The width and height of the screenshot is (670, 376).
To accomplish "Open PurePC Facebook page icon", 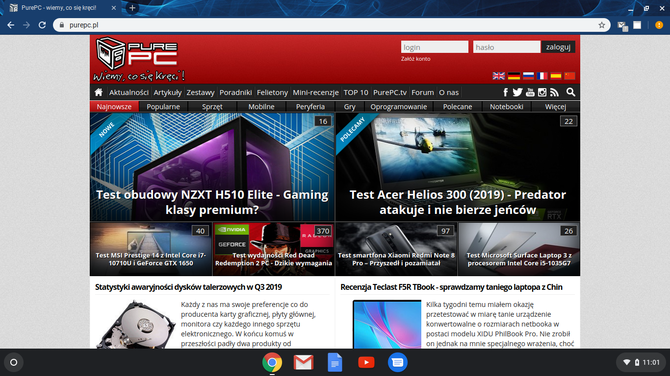I will (x=505, y=92).
